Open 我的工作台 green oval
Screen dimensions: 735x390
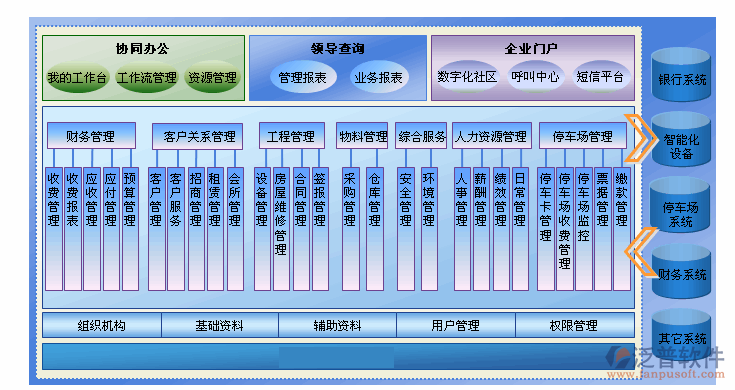[77, 77]
